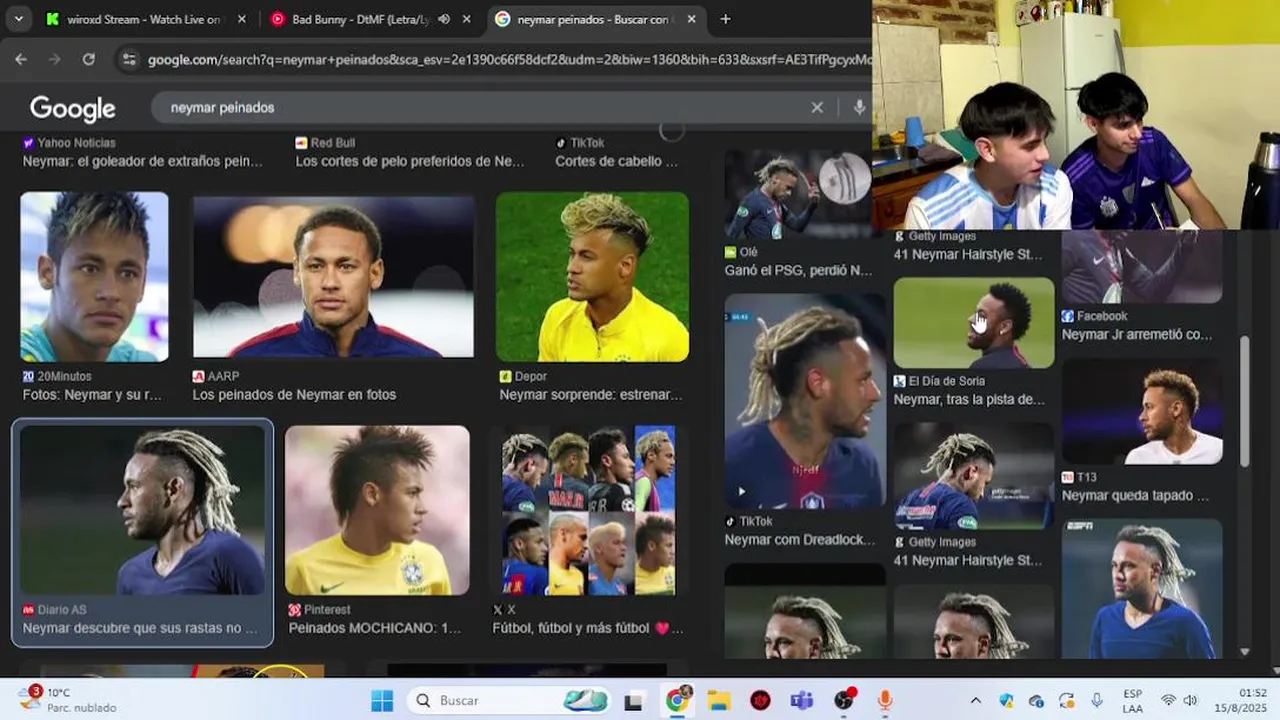Go forward in browser history
The height and width of the screenshot is (720, 1280).
[x=55, y=59]
